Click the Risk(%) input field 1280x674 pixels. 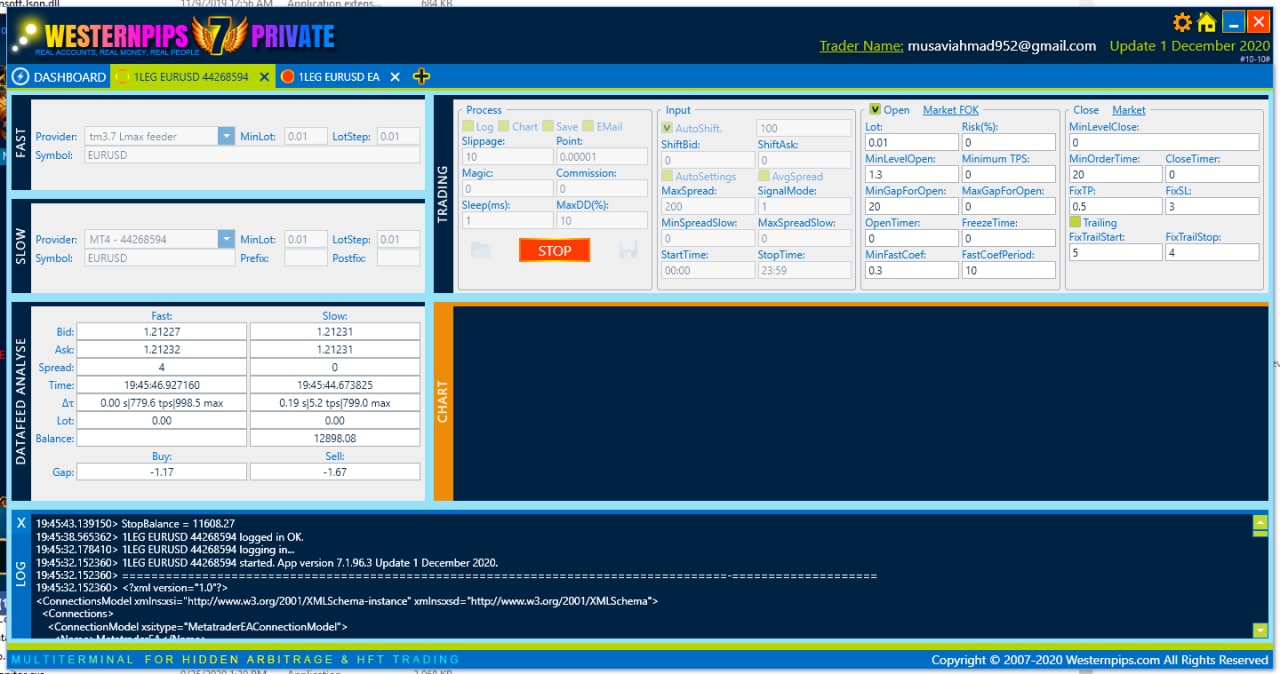[1008, 143]
